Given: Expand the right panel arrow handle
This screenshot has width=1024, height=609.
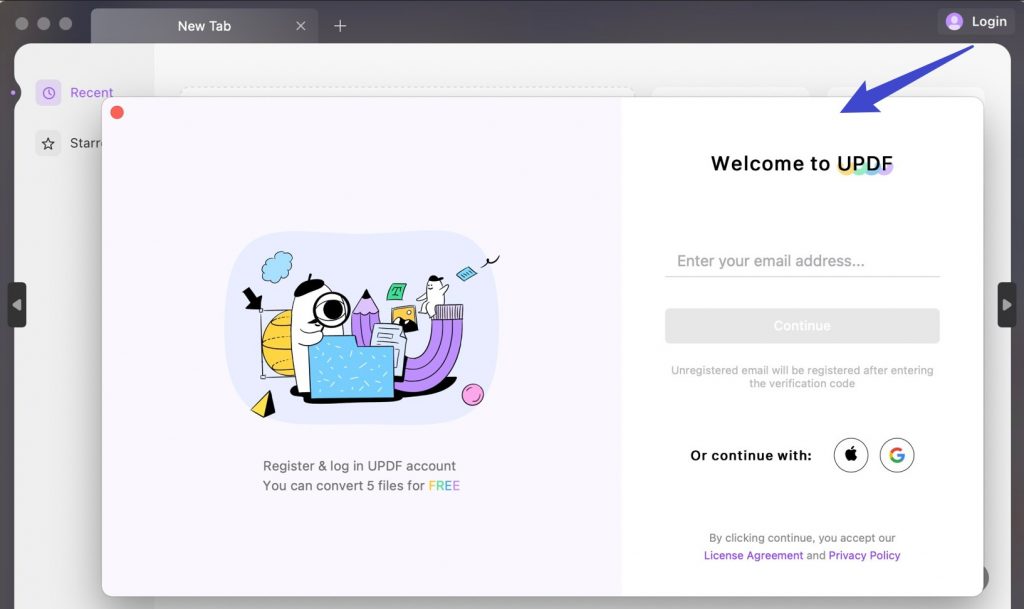Looking at the screenshot, I should (x=1006, y=304).
